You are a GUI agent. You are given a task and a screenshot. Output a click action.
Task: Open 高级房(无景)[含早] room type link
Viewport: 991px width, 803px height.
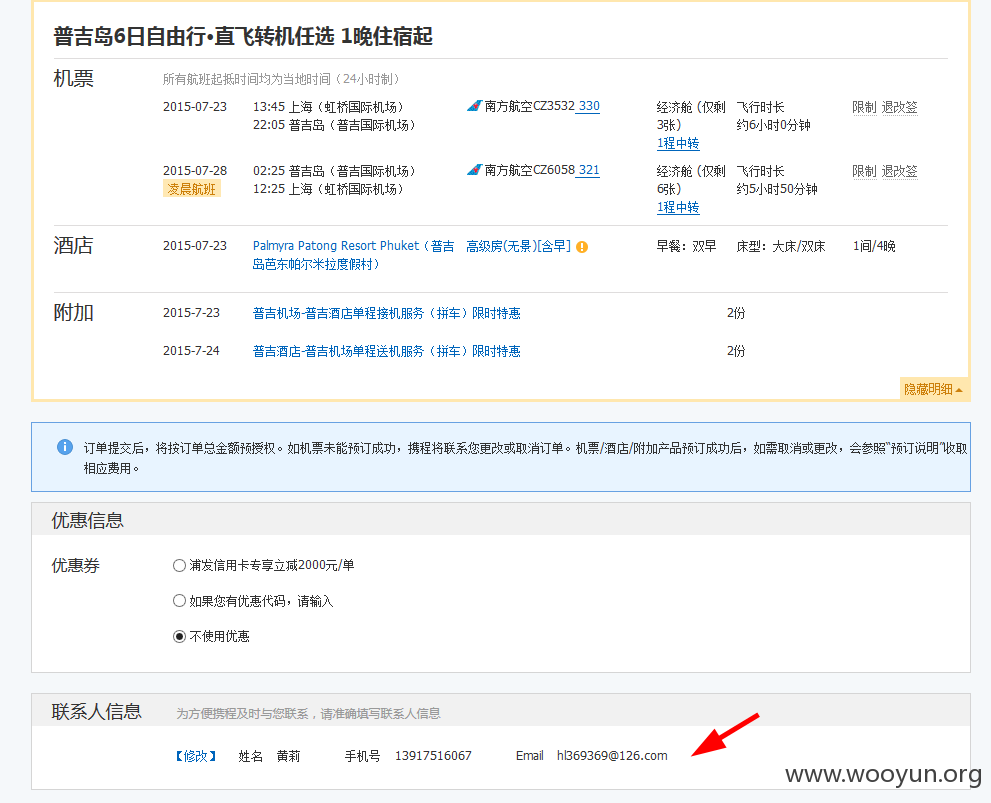pos(518,246)
